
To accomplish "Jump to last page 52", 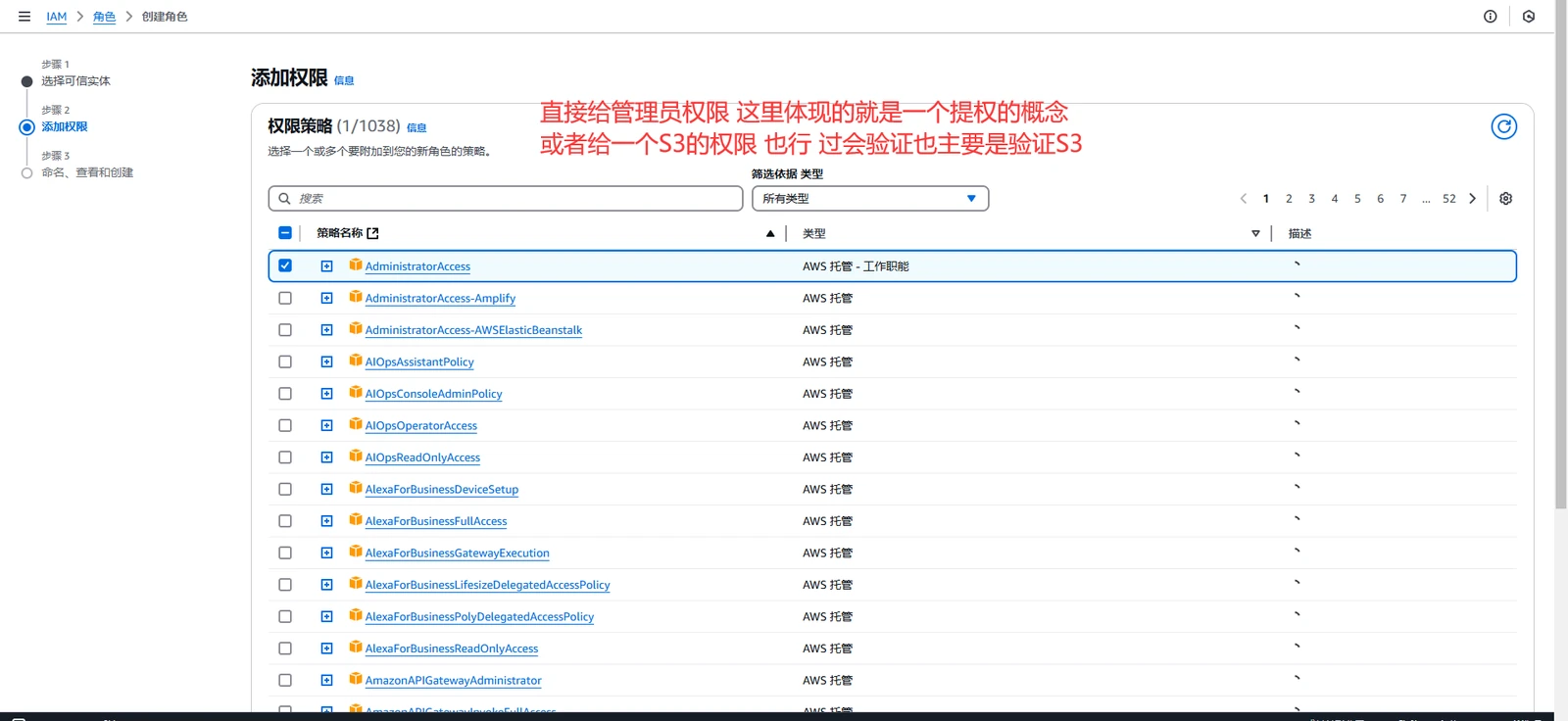I will 1449,199.
